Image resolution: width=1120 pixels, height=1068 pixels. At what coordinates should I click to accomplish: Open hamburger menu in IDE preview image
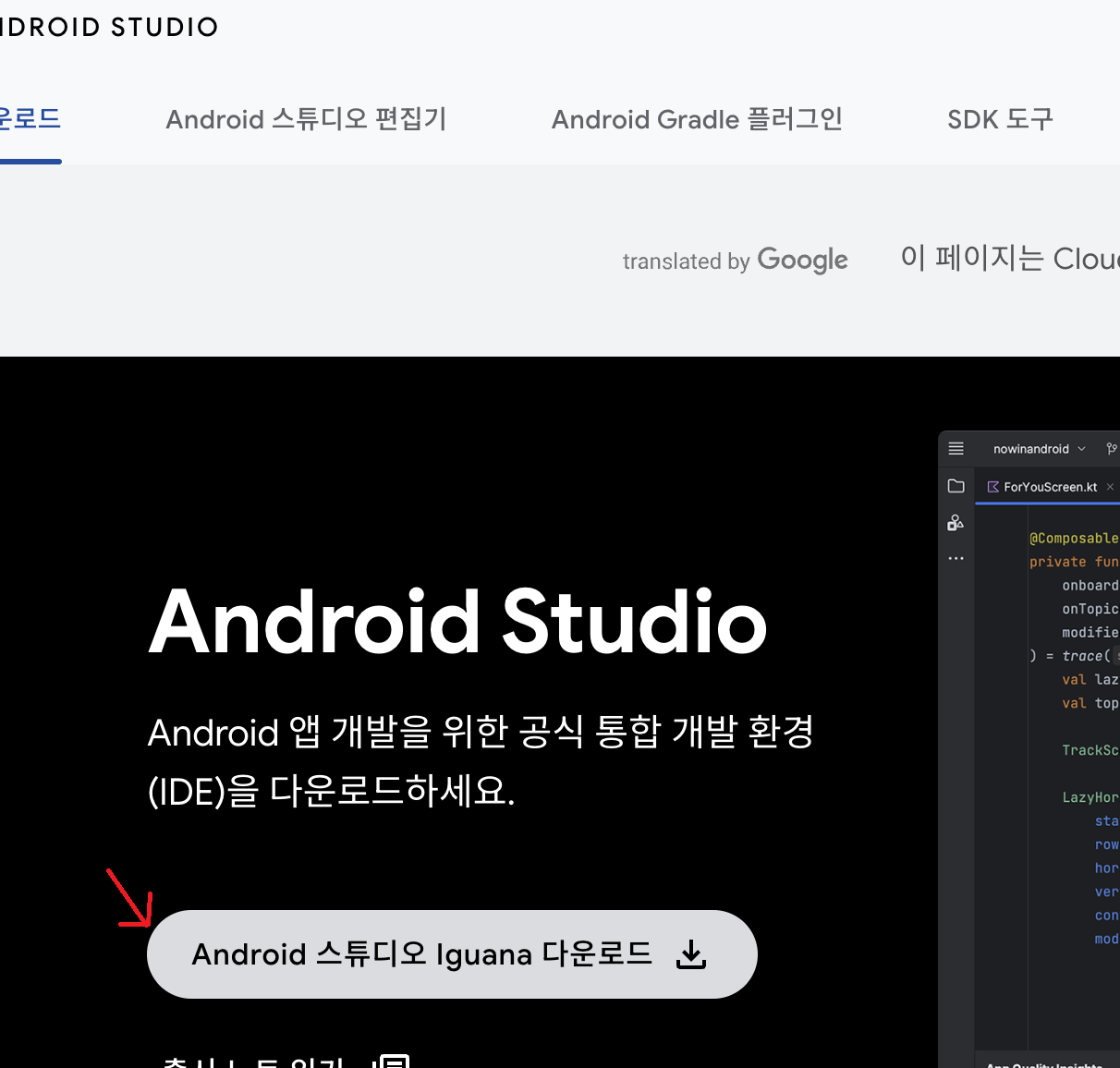click(x=956, y=449)
